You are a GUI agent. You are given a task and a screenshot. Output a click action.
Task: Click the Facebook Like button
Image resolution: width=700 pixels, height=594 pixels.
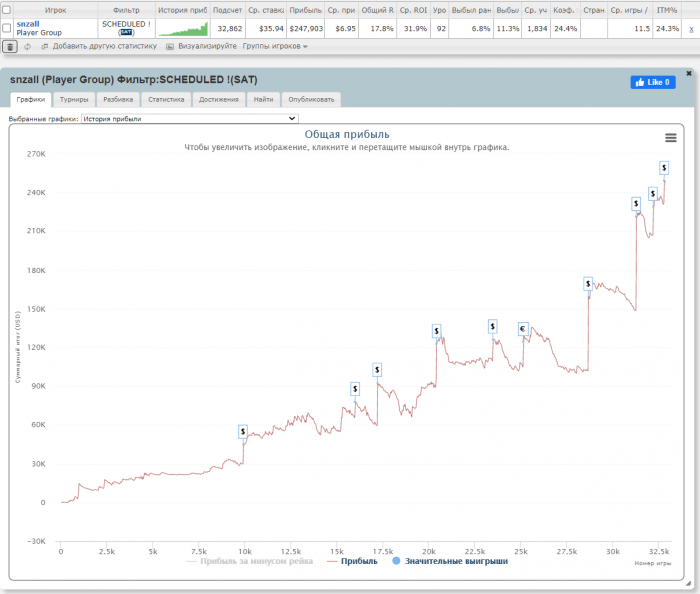tap(653, 82)
